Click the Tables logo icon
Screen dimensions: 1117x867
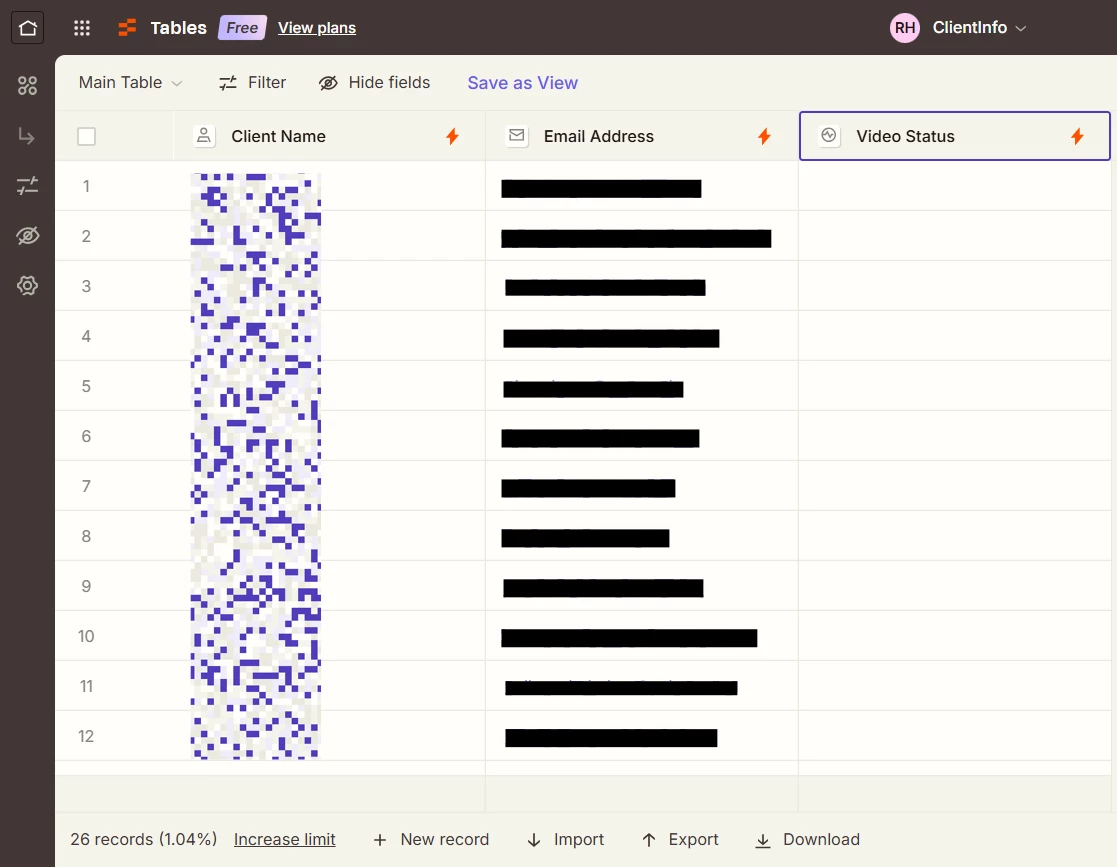click(x=128, y=28)
